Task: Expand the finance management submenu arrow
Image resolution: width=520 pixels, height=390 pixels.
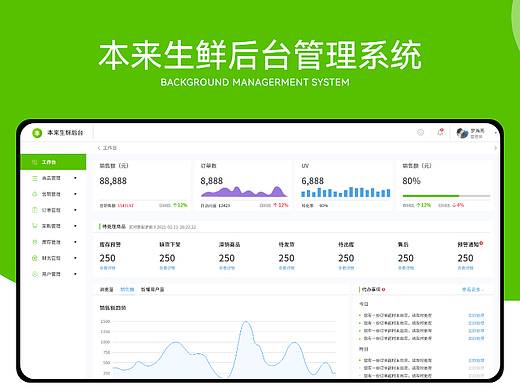Action: 75,258
